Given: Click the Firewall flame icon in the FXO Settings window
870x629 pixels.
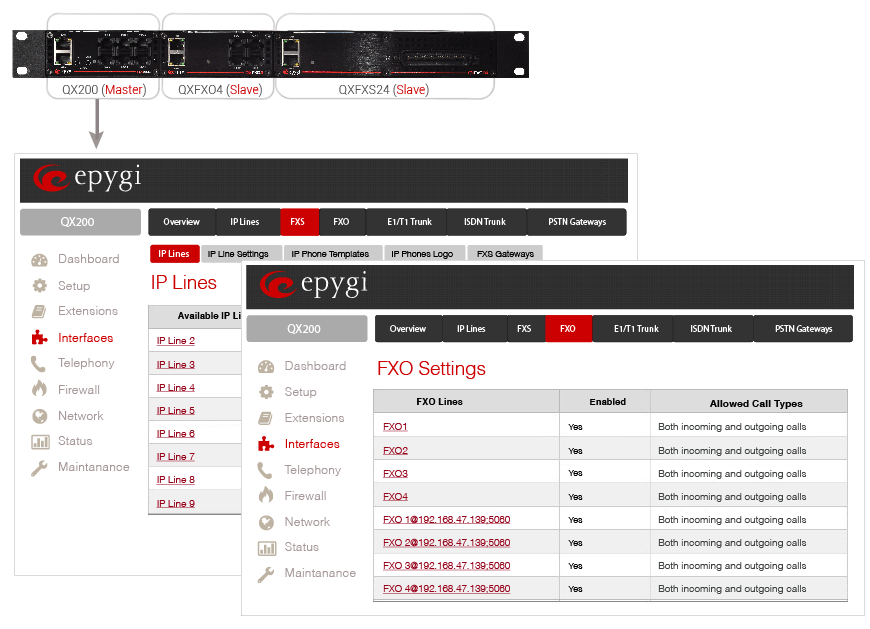Looking at the screenshot, I should point(266,496).
